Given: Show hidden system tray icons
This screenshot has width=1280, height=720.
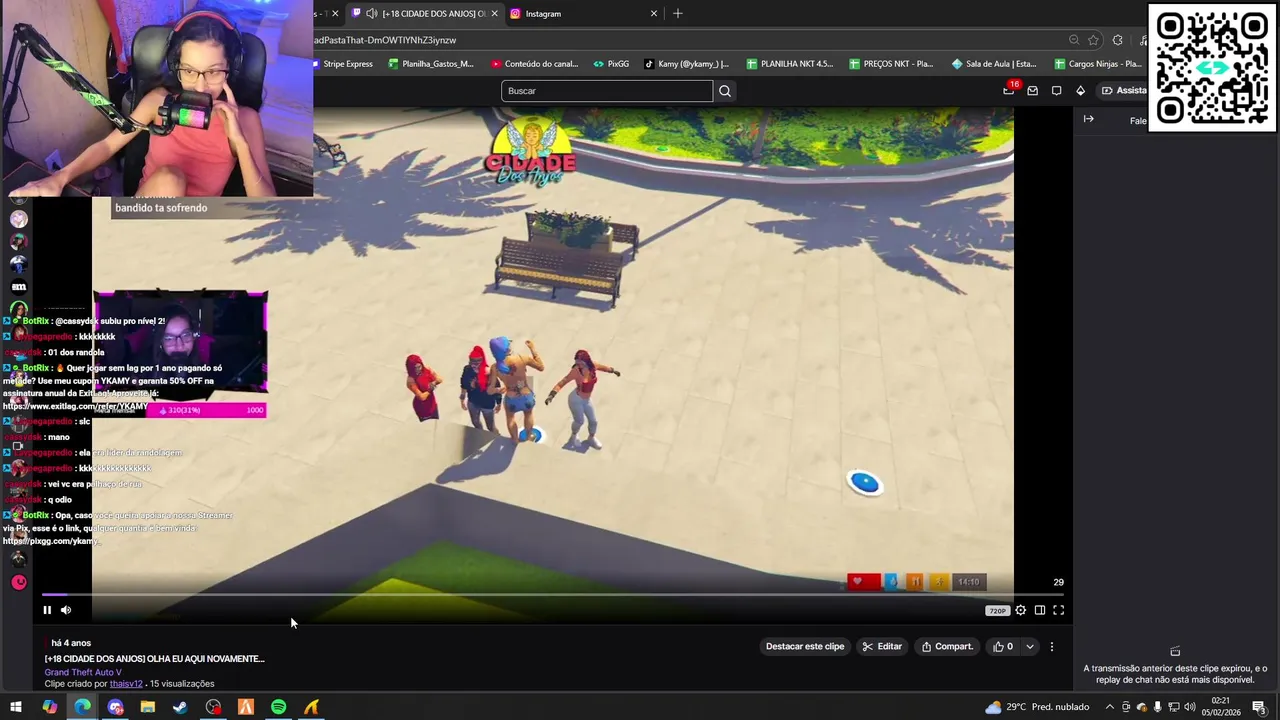Looking at the screenshot, I should tap(1109, 707).
